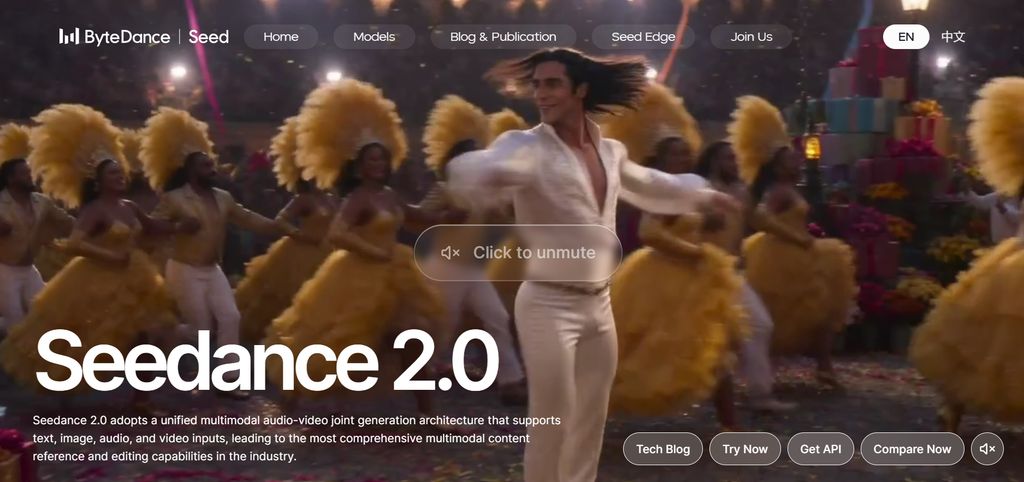The height and width of the screenshot is (482, 1024).
Task: Click the Seedance 2.0 description paragraph
Action: coord(296,438)
